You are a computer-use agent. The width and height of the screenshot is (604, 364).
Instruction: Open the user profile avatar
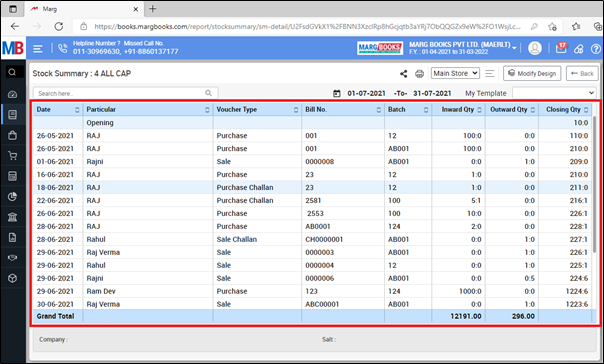pos(535,48)
